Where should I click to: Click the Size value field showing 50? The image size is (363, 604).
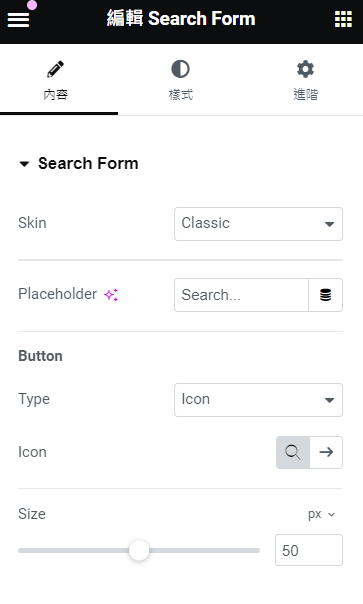click(x=309, y=550)
